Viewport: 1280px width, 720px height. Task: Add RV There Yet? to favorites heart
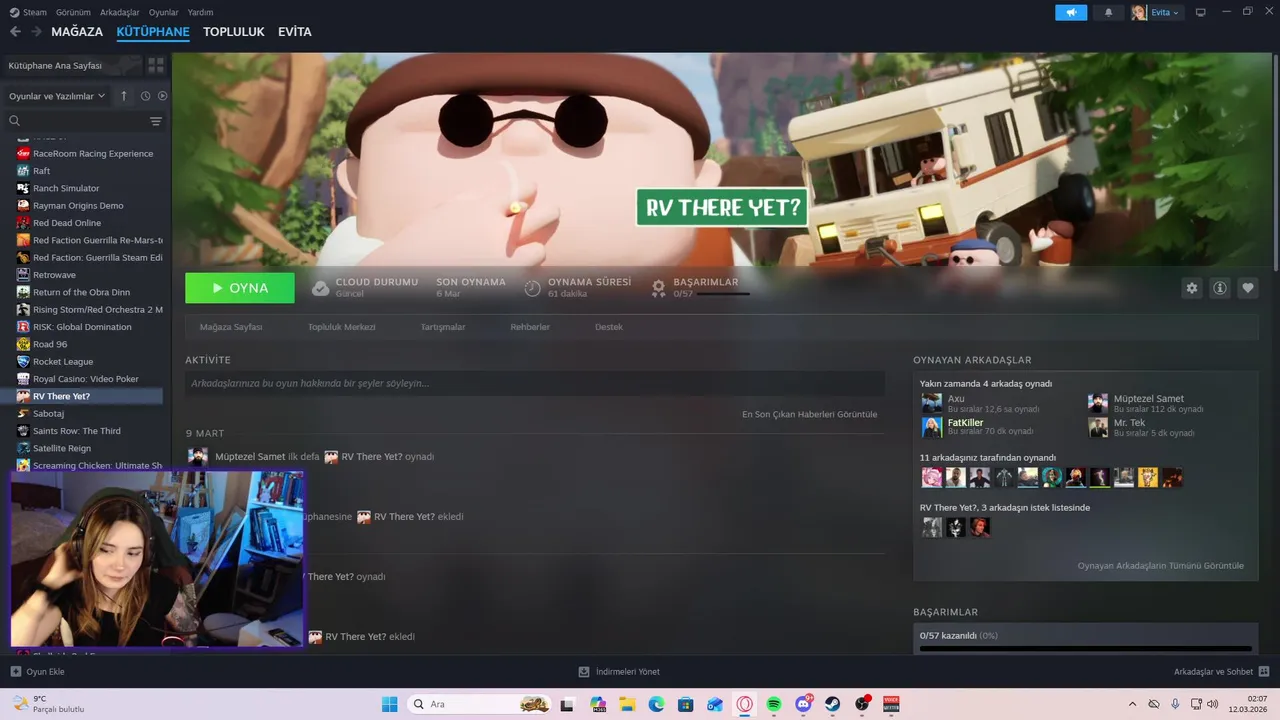tap(1248, 288)
